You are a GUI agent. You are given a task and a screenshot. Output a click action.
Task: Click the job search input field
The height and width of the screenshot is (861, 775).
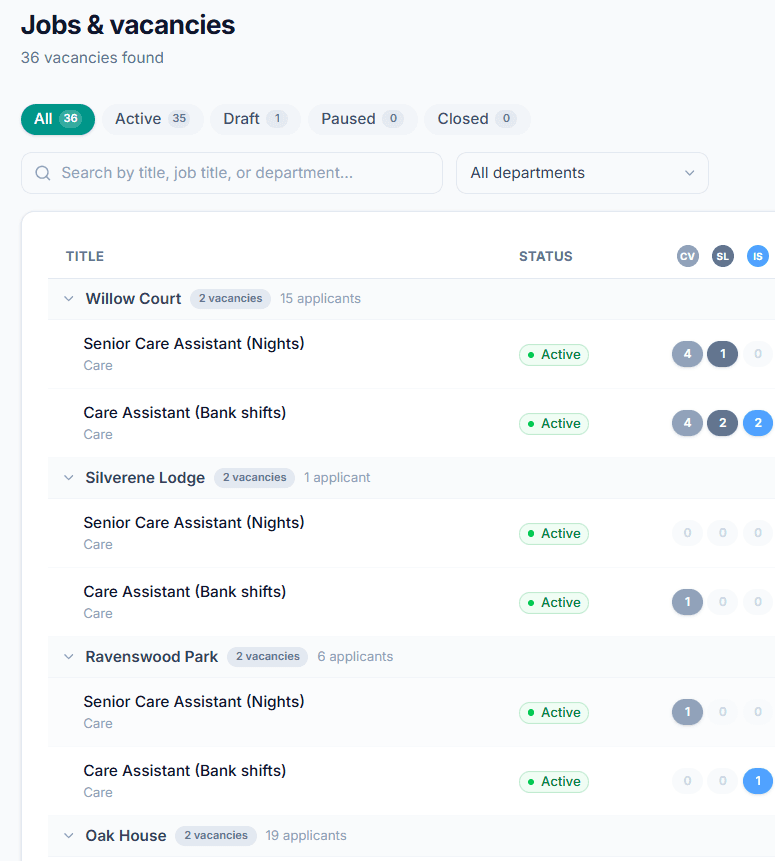pos(231,173)
